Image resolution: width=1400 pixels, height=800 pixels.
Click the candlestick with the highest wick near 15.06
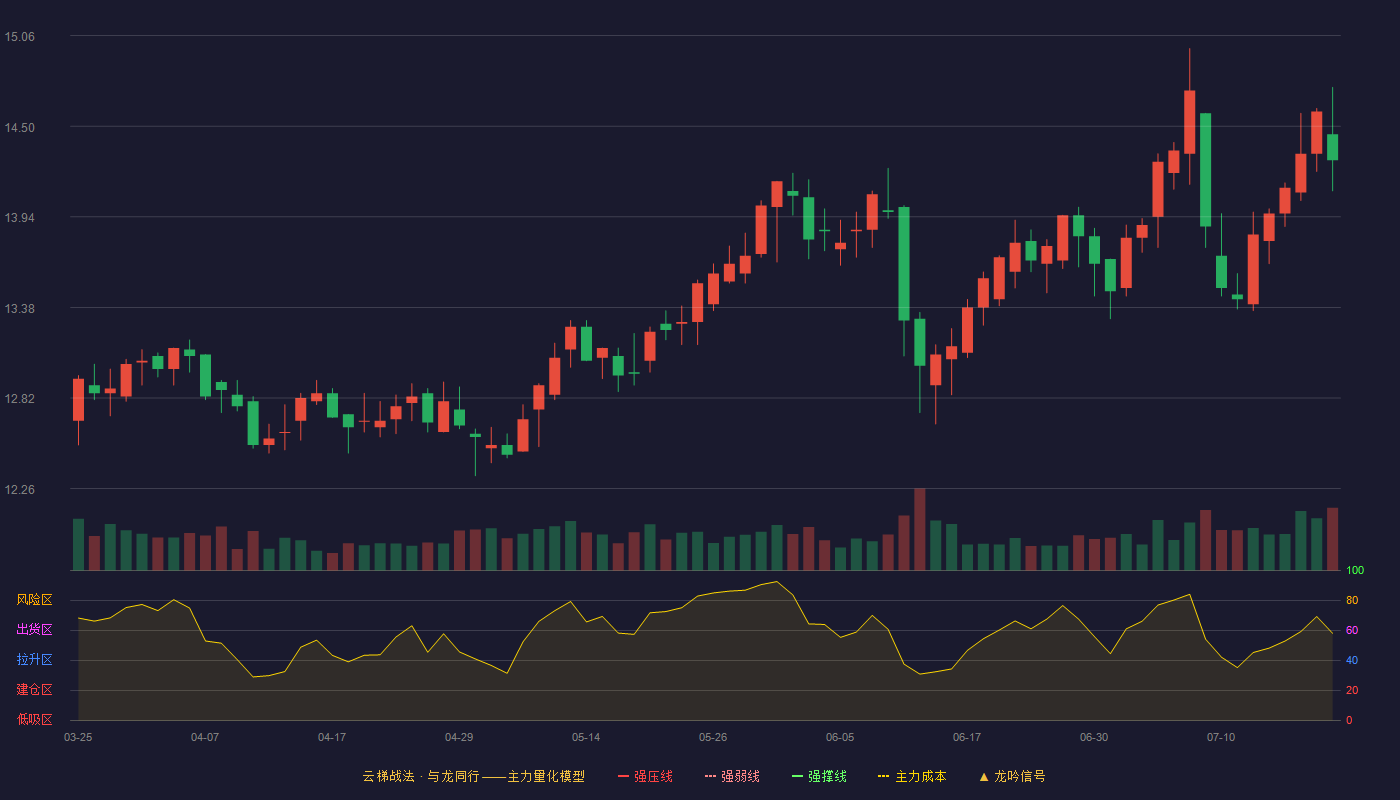tap(1190, 121)
